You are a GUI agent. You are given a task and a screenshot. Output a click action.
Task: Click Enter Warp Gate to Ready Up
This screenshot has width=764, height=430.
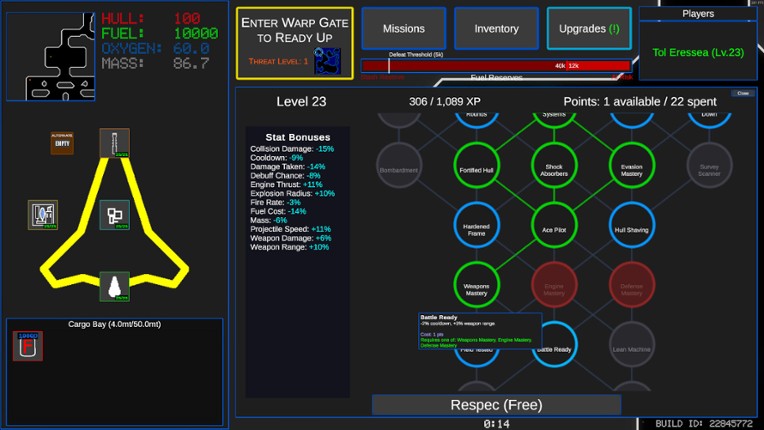point(295,43)
